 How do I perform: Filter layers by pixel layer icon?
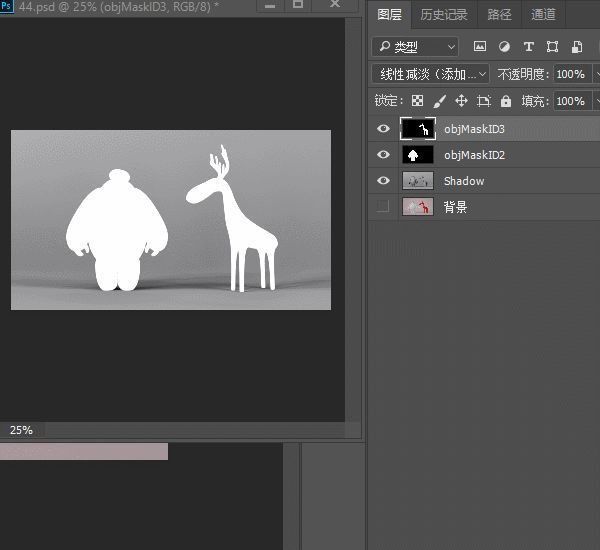[479, 47]
